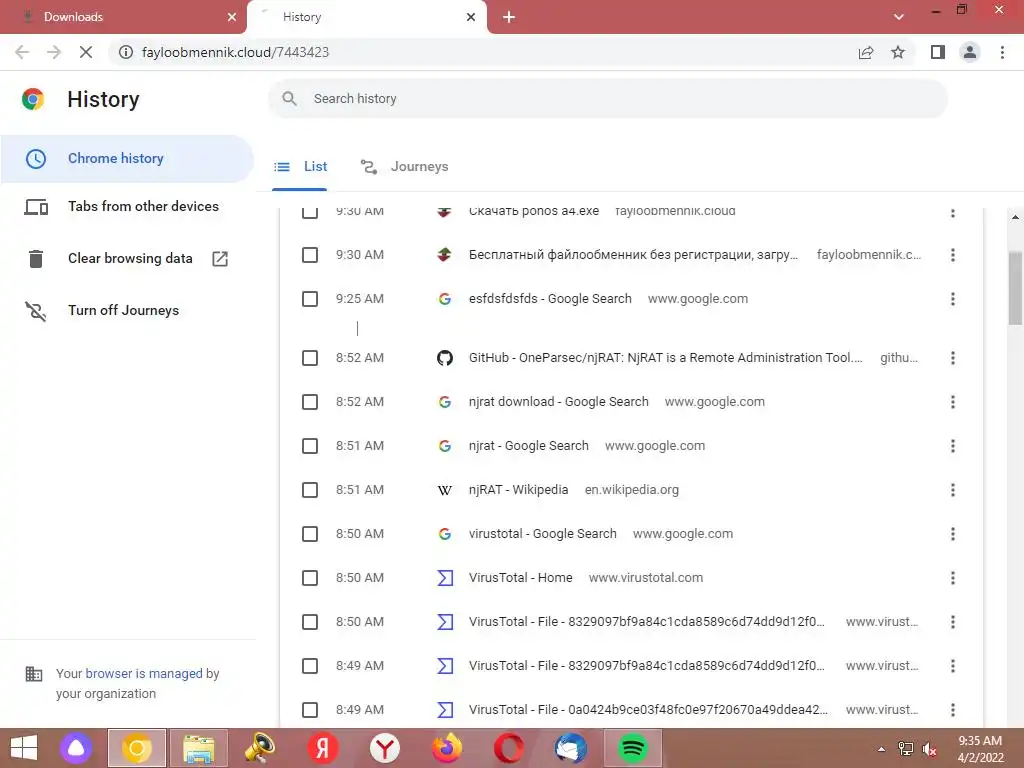This screenshot has height=768, width=1024.
Task: Check the virustotal Google Search checkbox
Action: point(310,534)
